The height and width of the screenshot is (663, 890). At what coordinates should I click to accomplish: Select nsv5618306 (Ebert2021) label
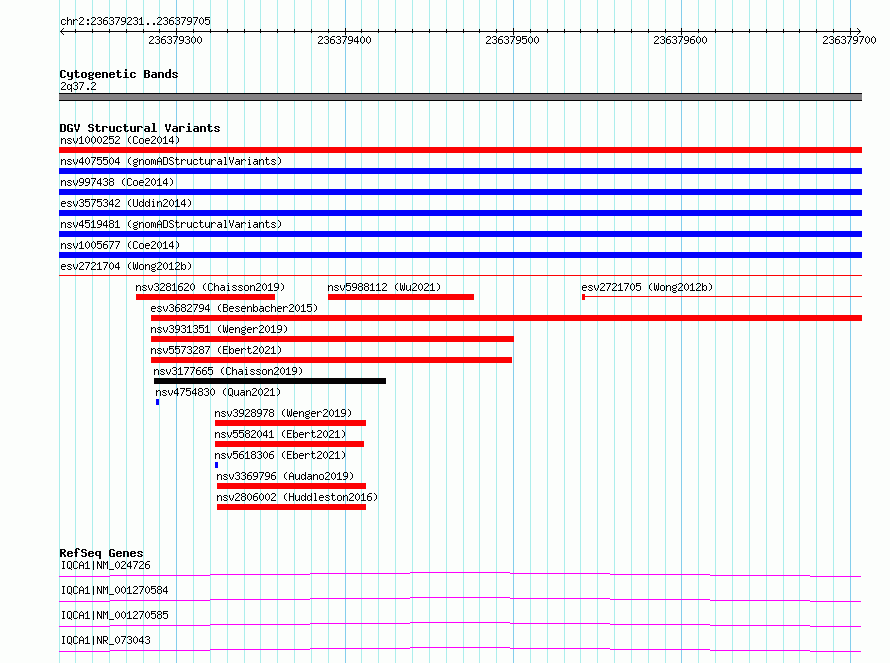[x=280, y=455]
